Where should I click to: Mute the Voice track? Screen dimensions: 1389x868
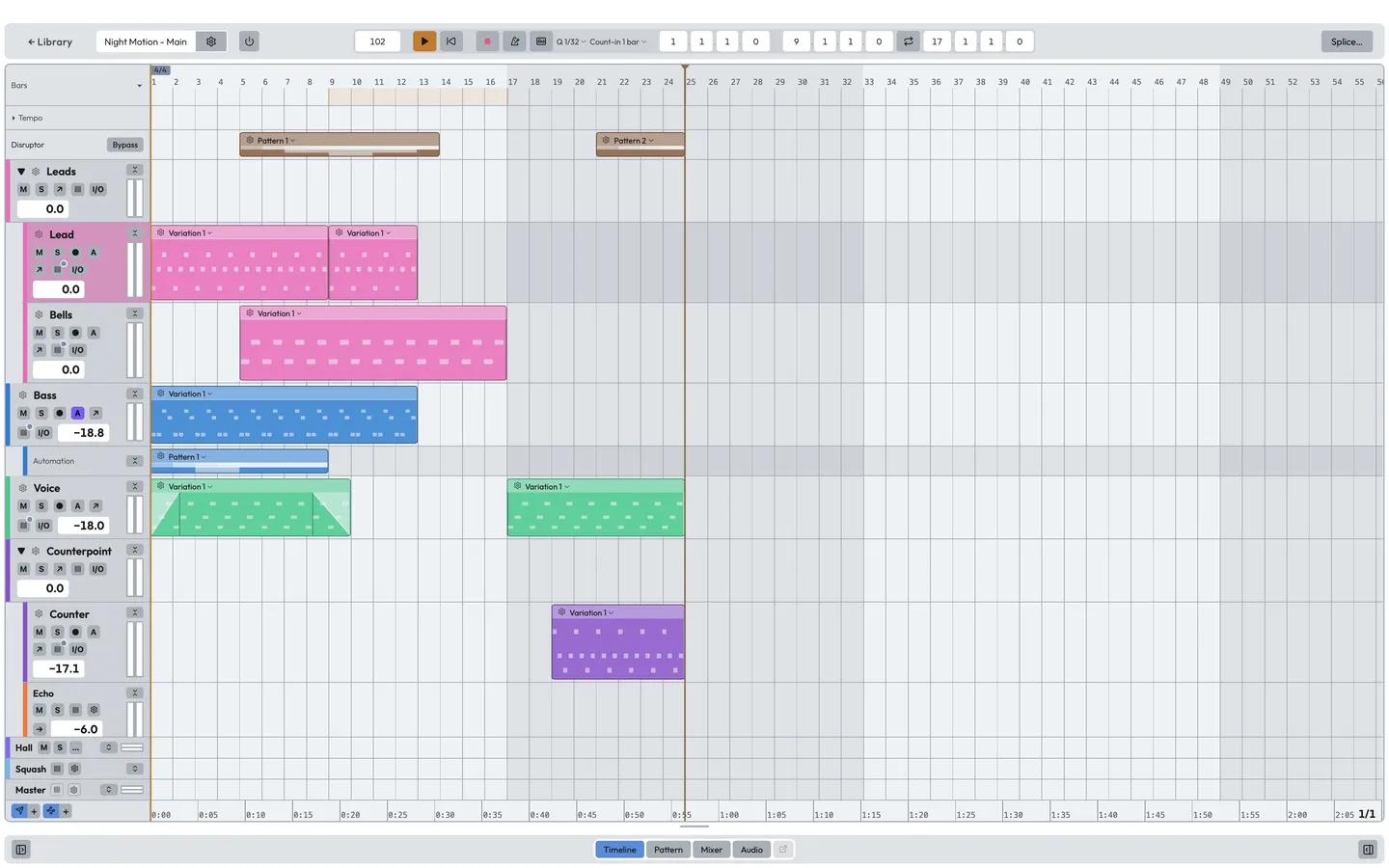[x=23, y=505]
